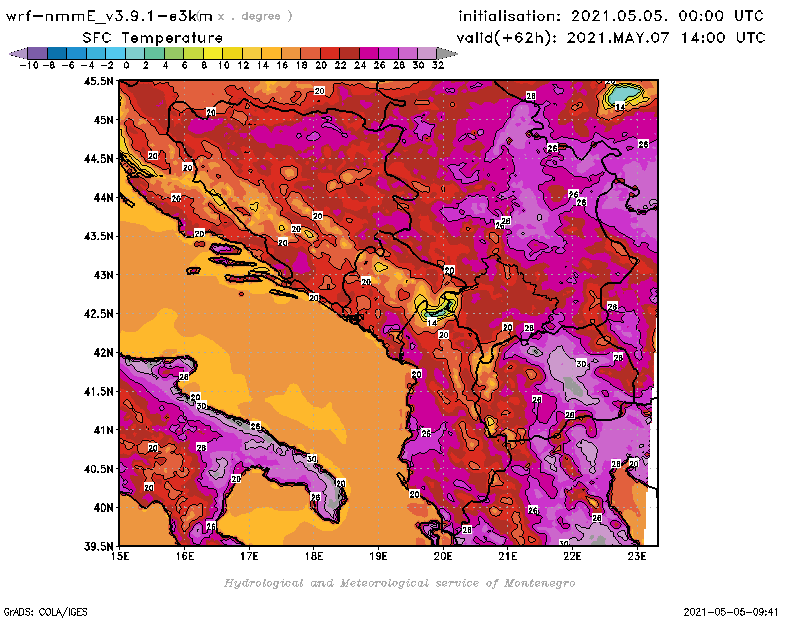The image size is (800, 618).
Task: Click the '17E' longitude axis label
Action: pyautogui.click(x=249, y=556)
